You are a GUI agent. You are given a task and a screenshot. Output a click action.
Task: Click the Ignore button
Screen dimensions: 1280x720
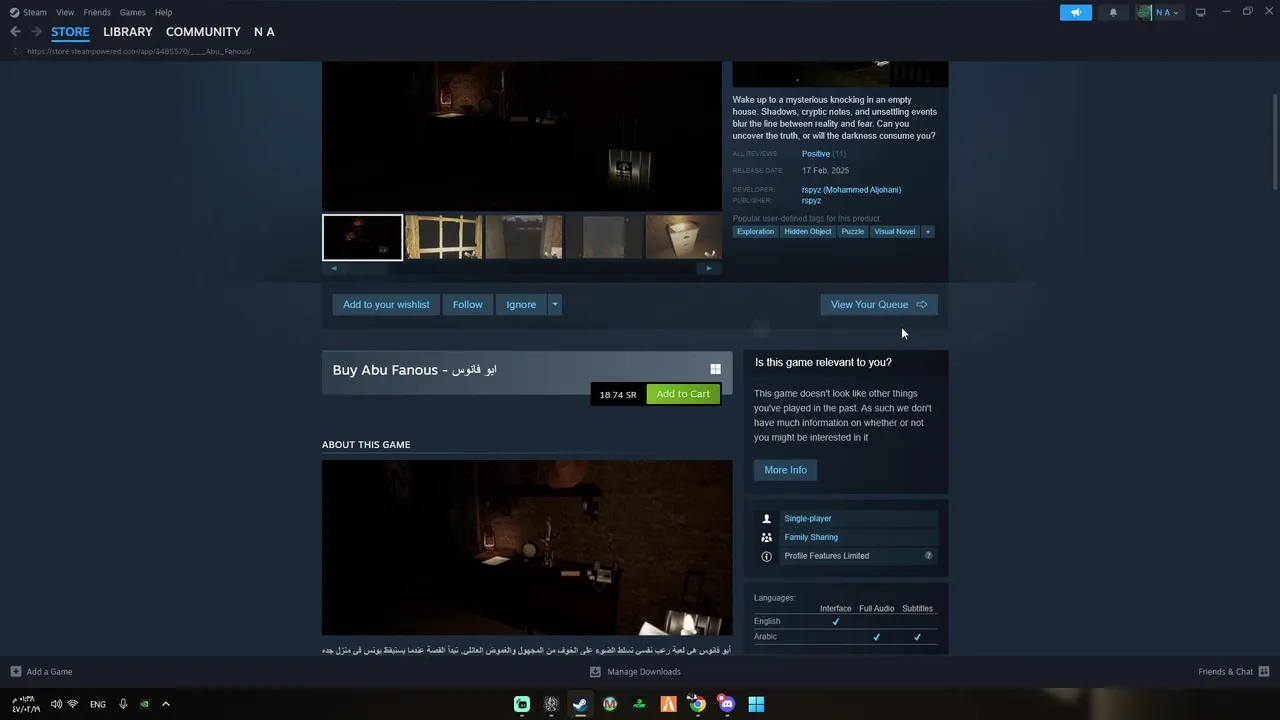point(521,304)
